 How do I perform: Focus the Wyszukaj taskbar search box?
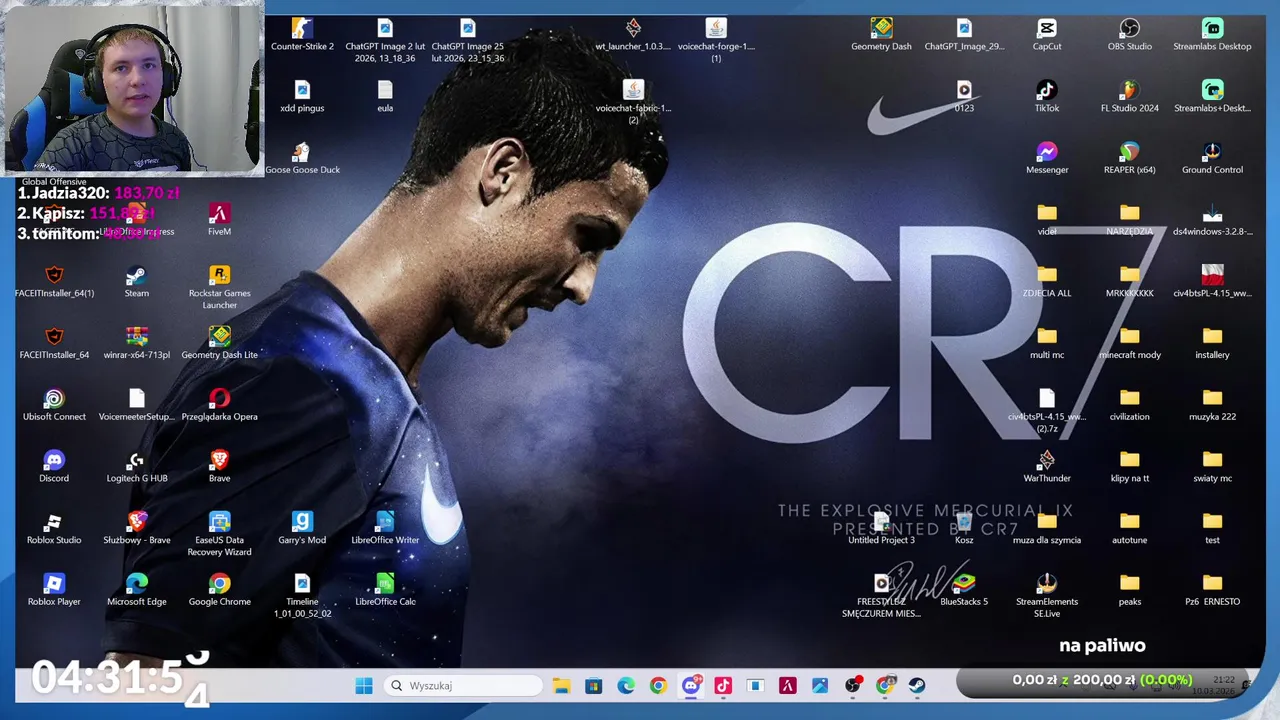[464, 685]
